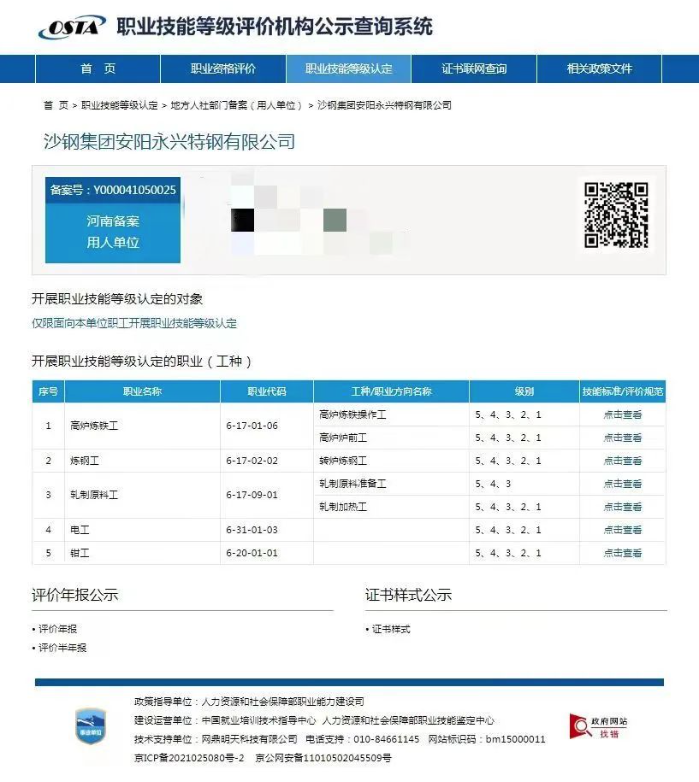Viewport: 699px width, 782px height.
Task: Open the 证书联网查询 tab
Action: [x=474, y=69]
